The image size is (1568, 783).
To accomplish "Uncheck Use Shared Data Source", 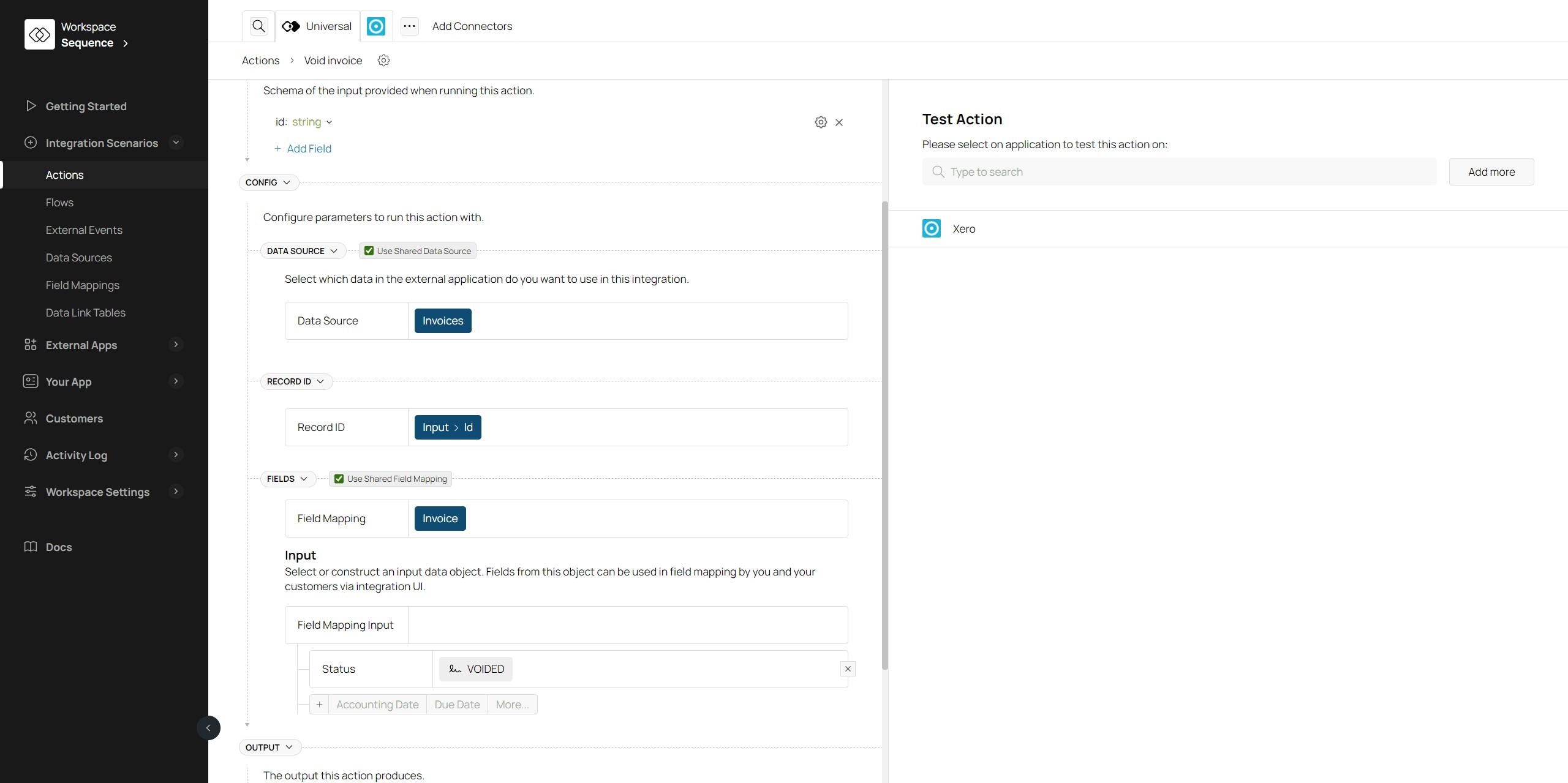I will tap(369, 251).
